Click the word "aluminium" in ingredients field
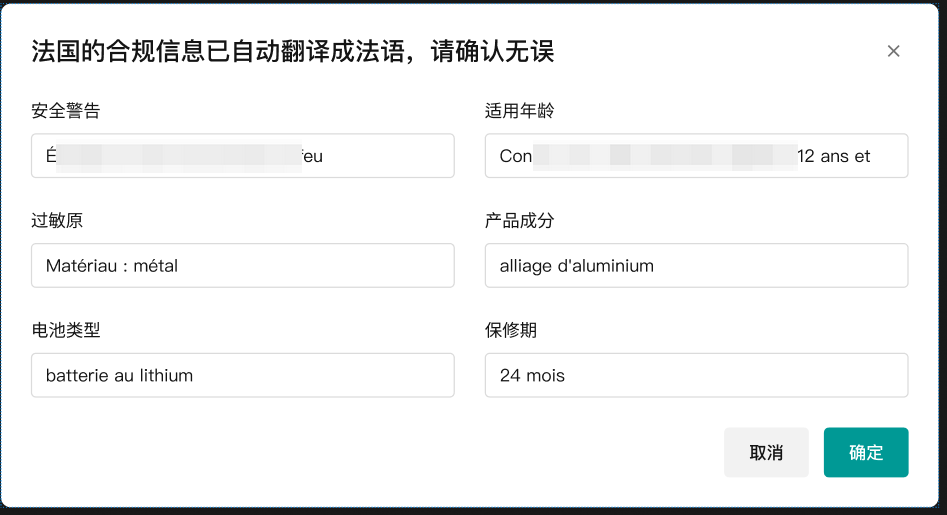947x515 pixels. coord(614,266)
